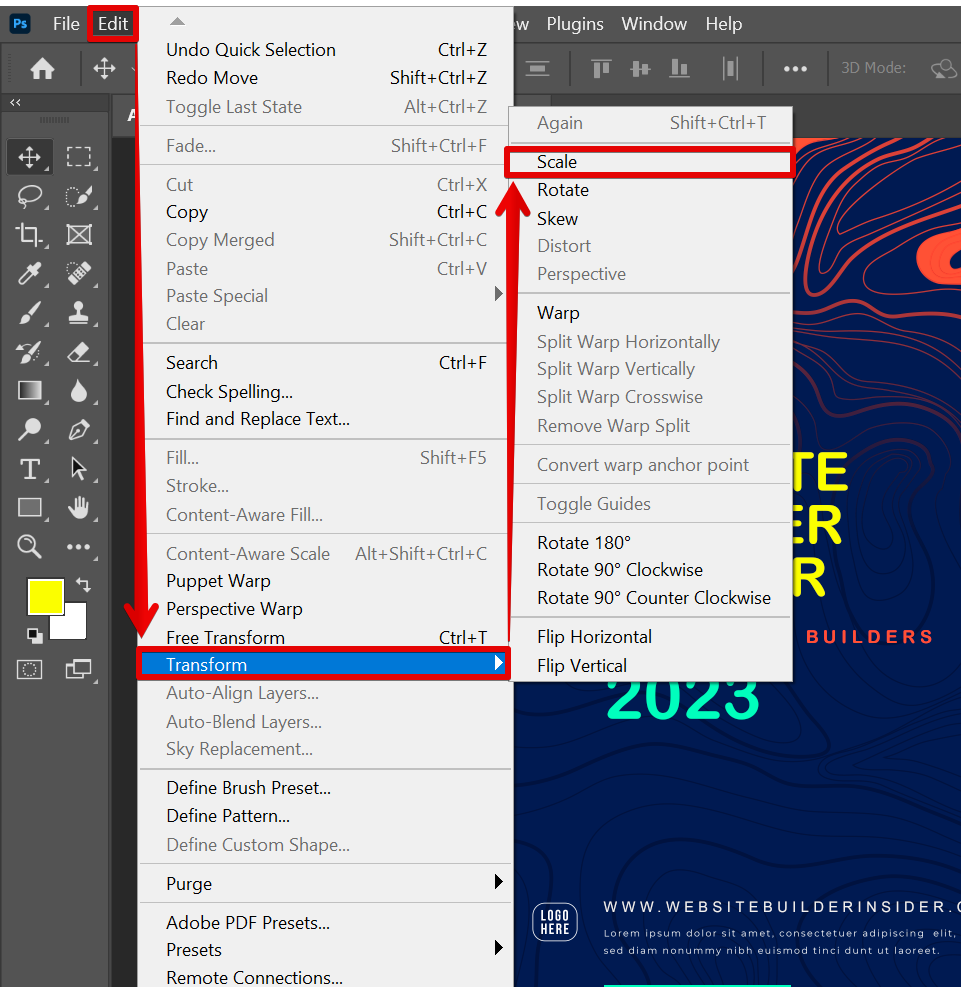Select the Rectangular Marquee tool
The height and width of the screenshot is (987, 961).
78,157
